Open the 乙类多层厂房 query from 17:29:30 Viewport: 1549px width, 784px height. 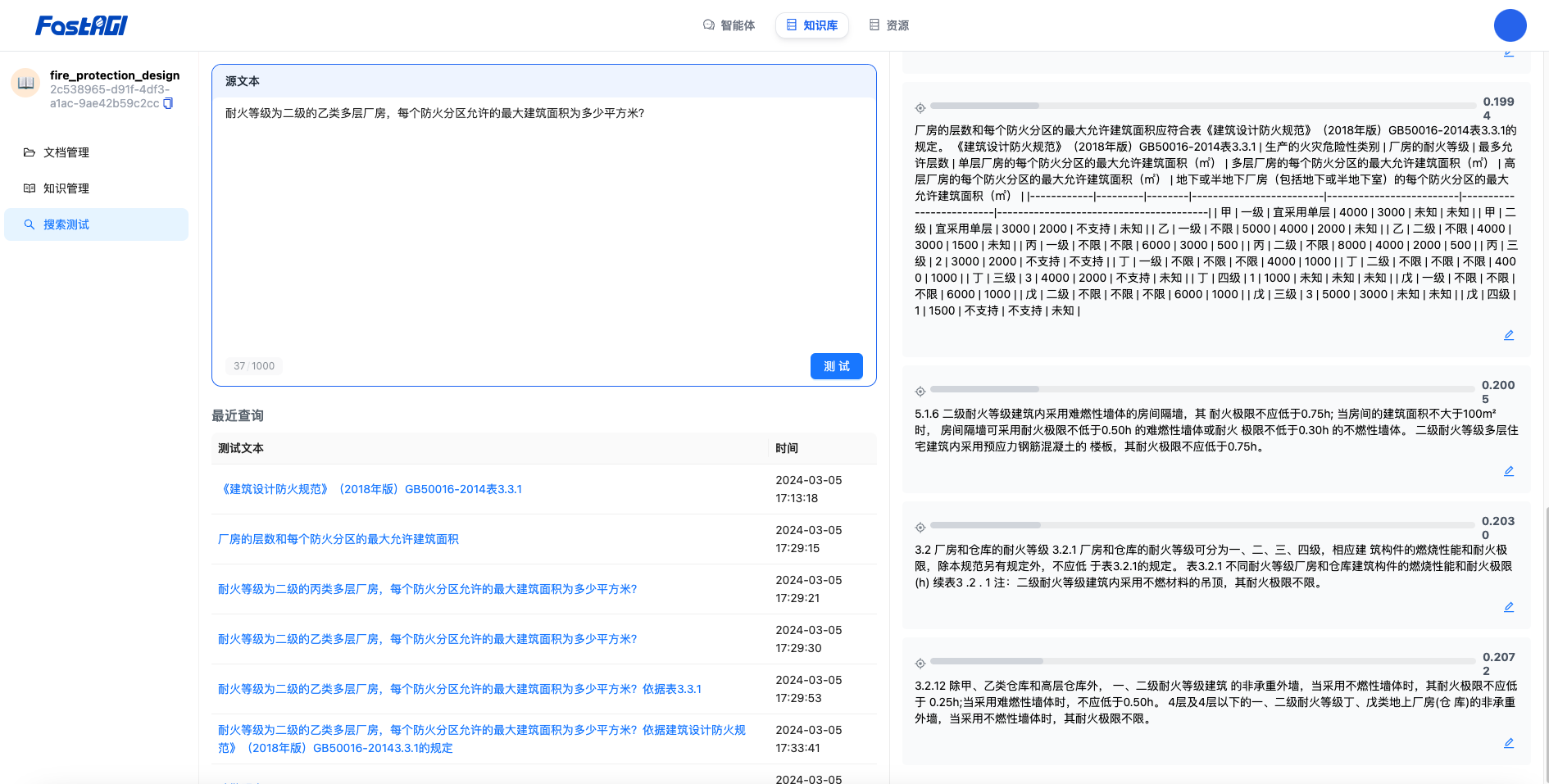[x=427, y=639]
